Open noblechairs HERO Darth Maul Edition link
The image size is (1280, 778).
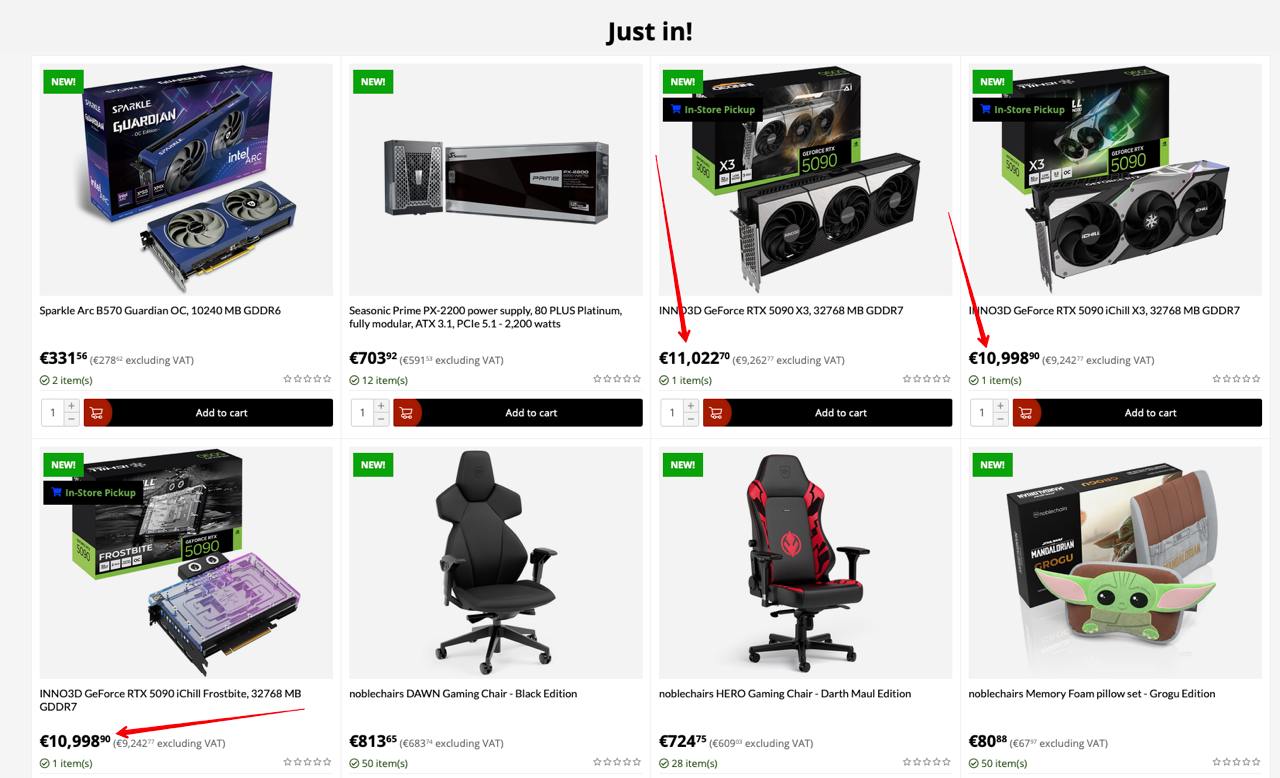(785, 694)
